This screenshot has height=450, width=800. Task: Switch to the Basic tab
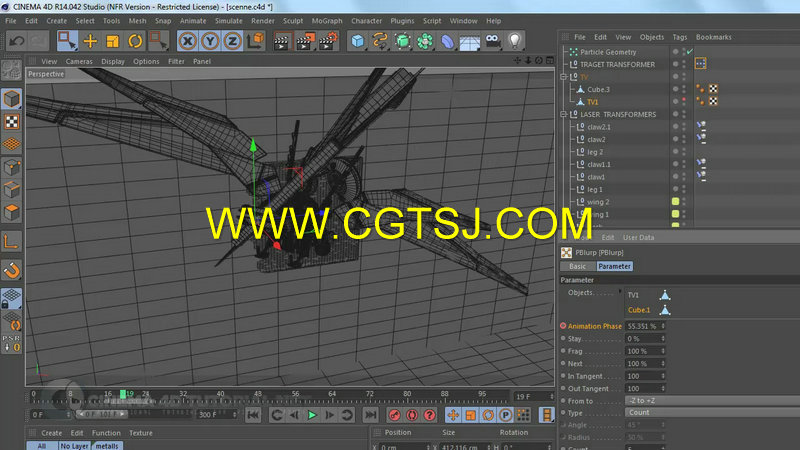click(x=578, y=266)
